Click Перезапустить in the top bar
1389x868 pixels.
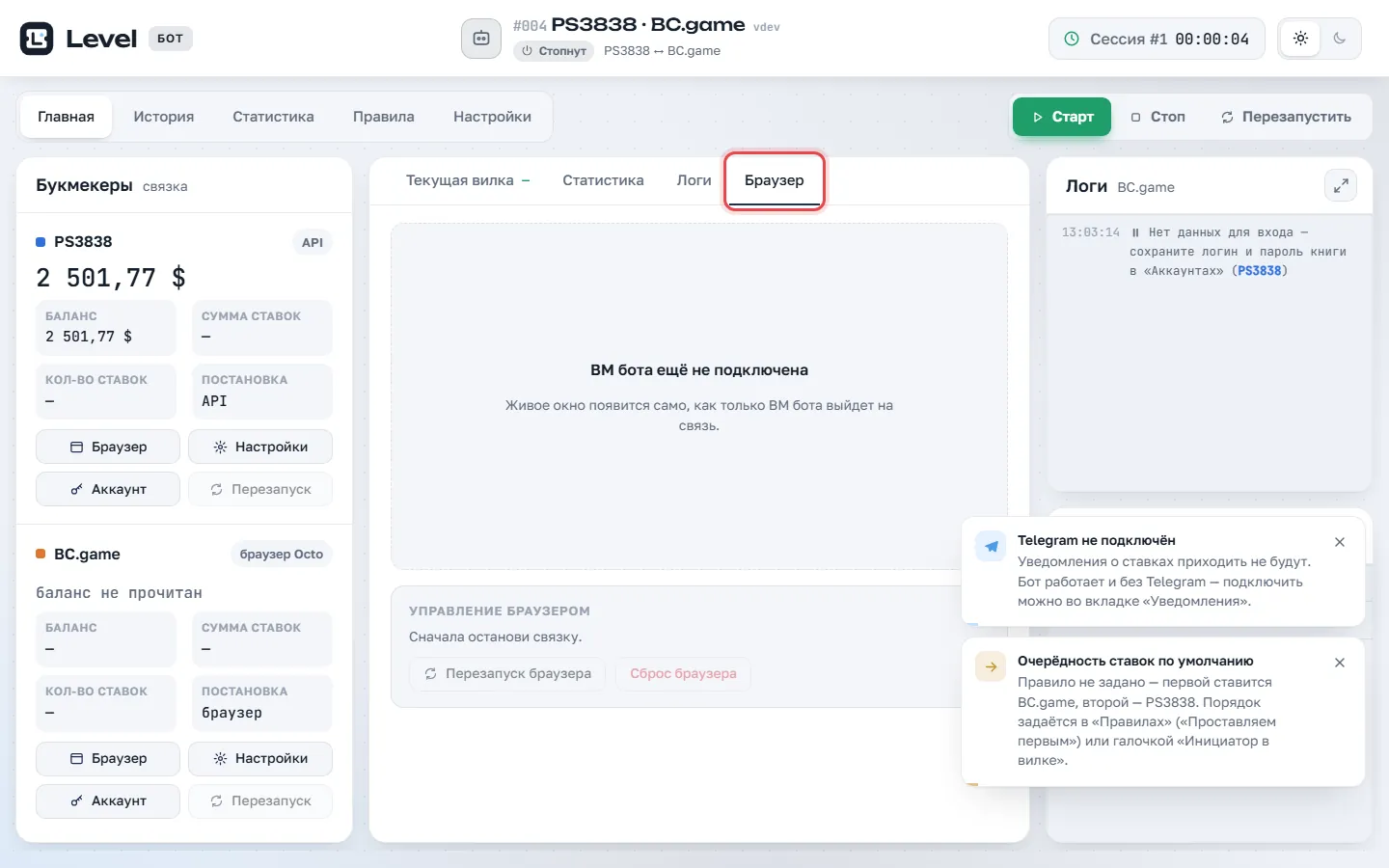pos(1286,117)
